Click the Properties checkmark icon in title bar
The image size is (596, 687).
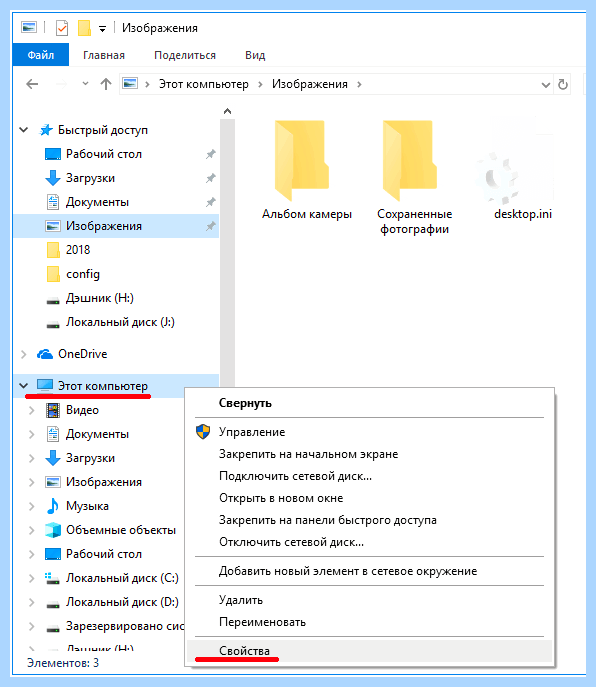pyautogui.click(x=62, y=28)
